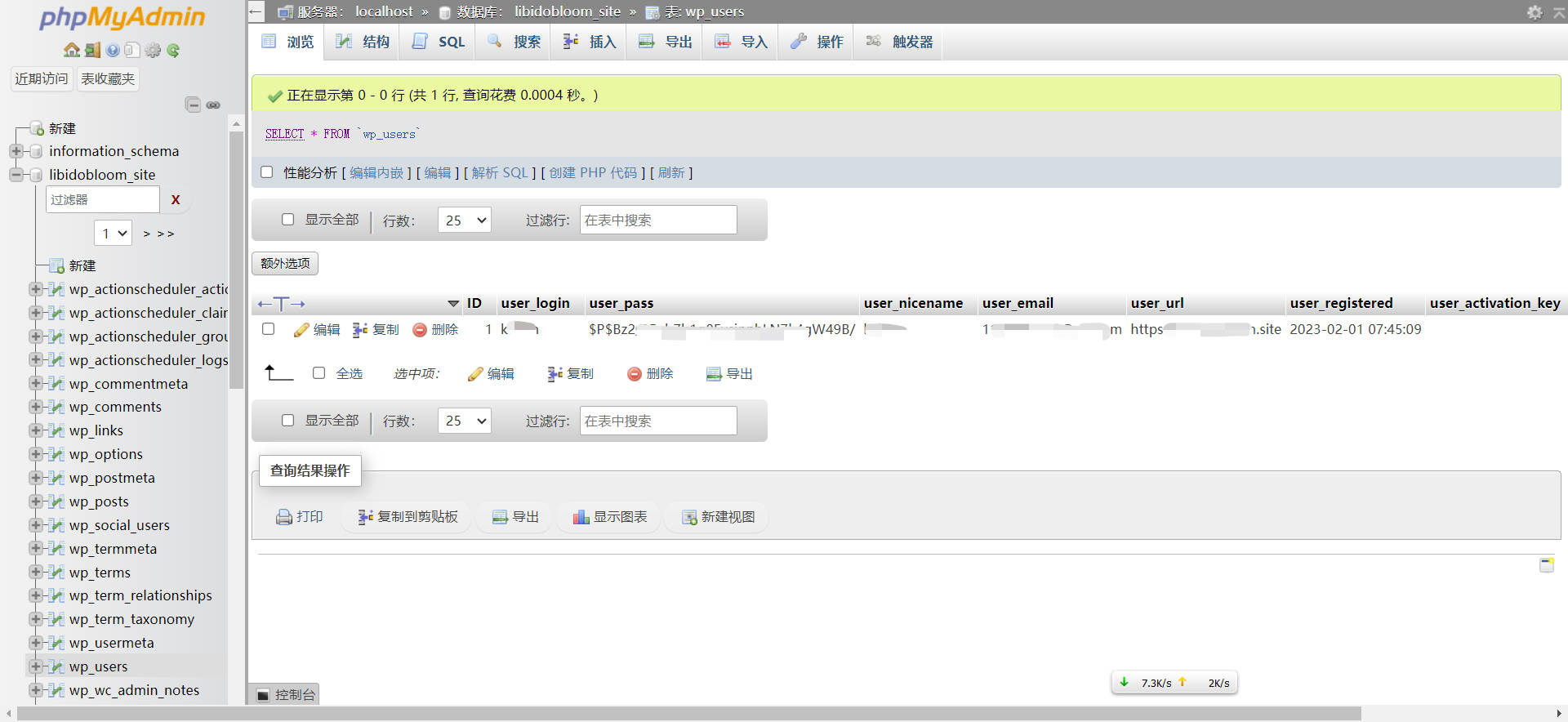Open the Insert tab
The image size is (1568, 722).
pos(589,42)
